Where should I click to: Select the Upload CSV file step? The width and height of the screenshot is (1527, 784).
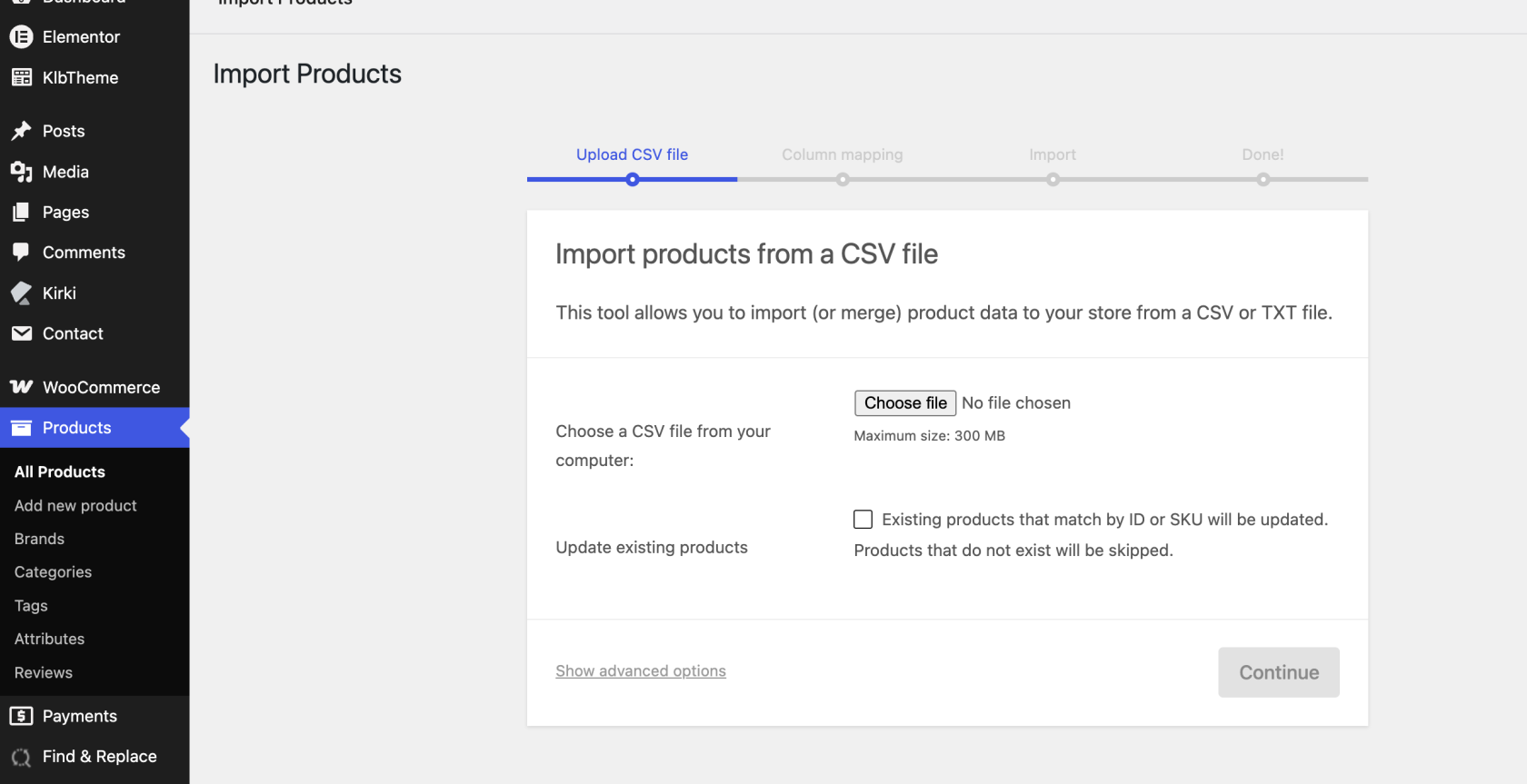pos(632,154)
